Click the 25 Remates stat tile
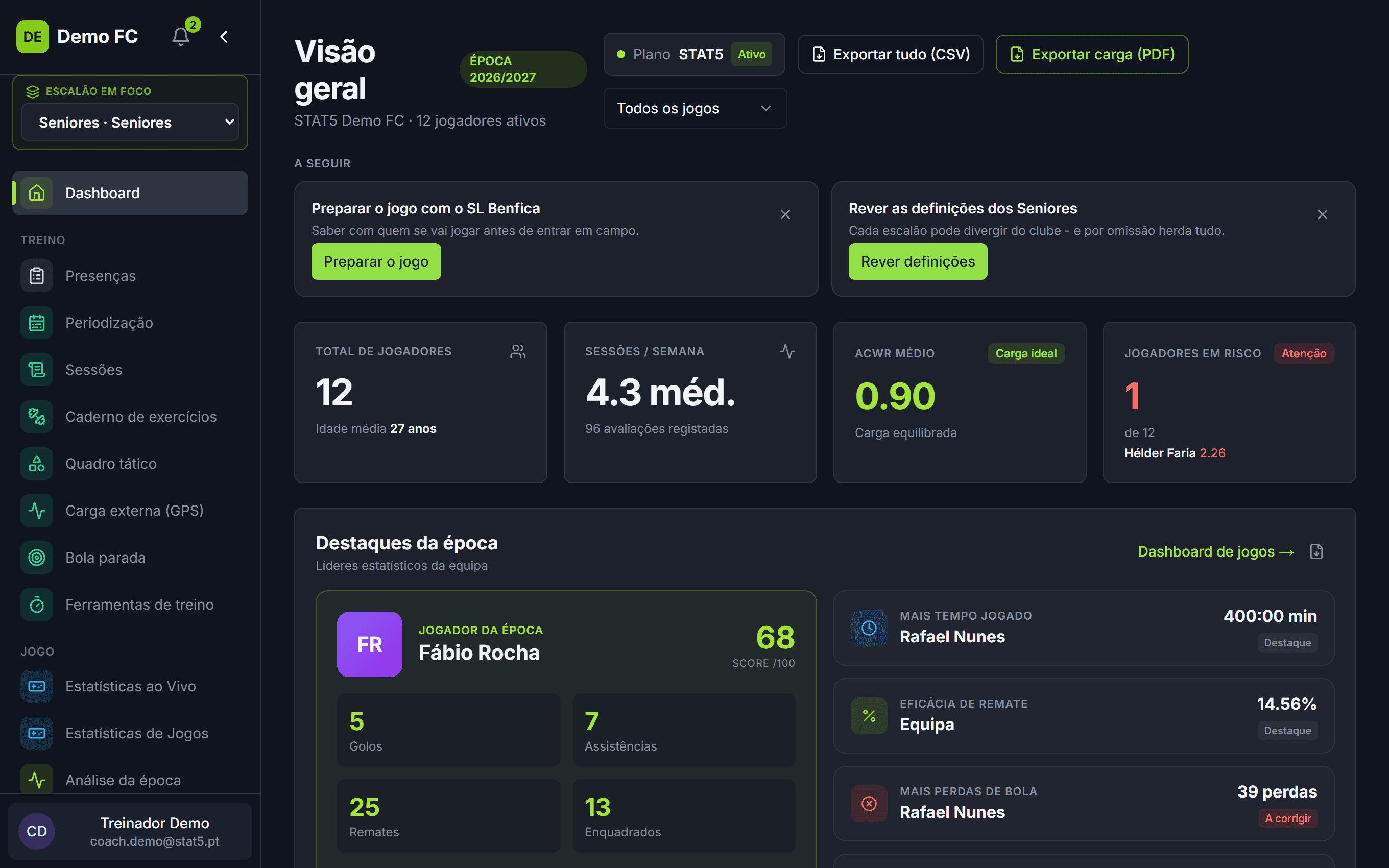The image size is (1389, 868). click(448, 816)
